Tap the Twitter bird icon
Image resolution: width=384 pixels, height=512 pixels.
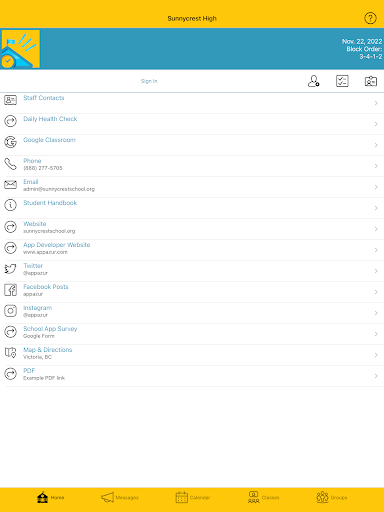point(10,269)
